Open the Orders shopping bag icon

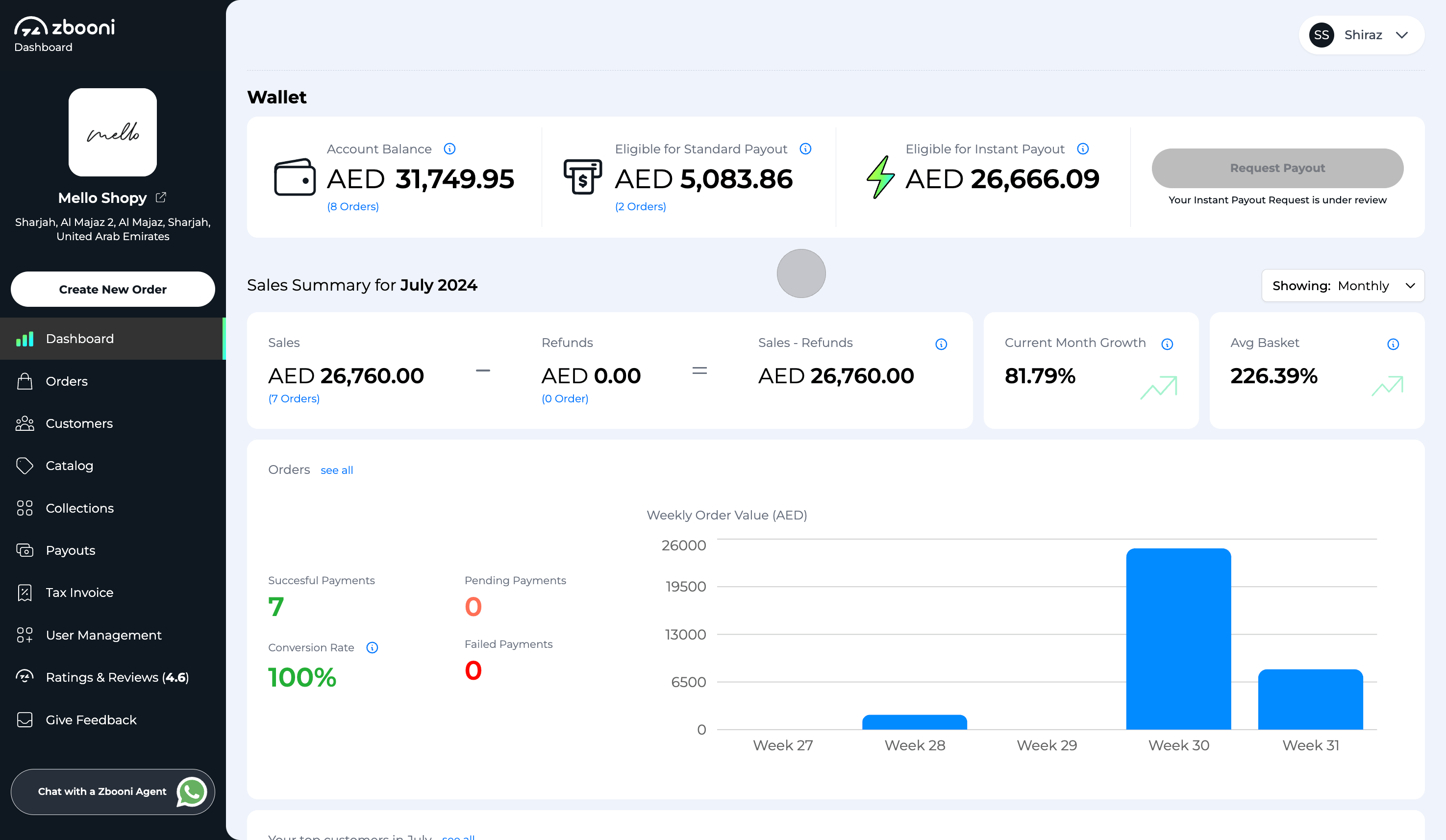pos(25,381)
